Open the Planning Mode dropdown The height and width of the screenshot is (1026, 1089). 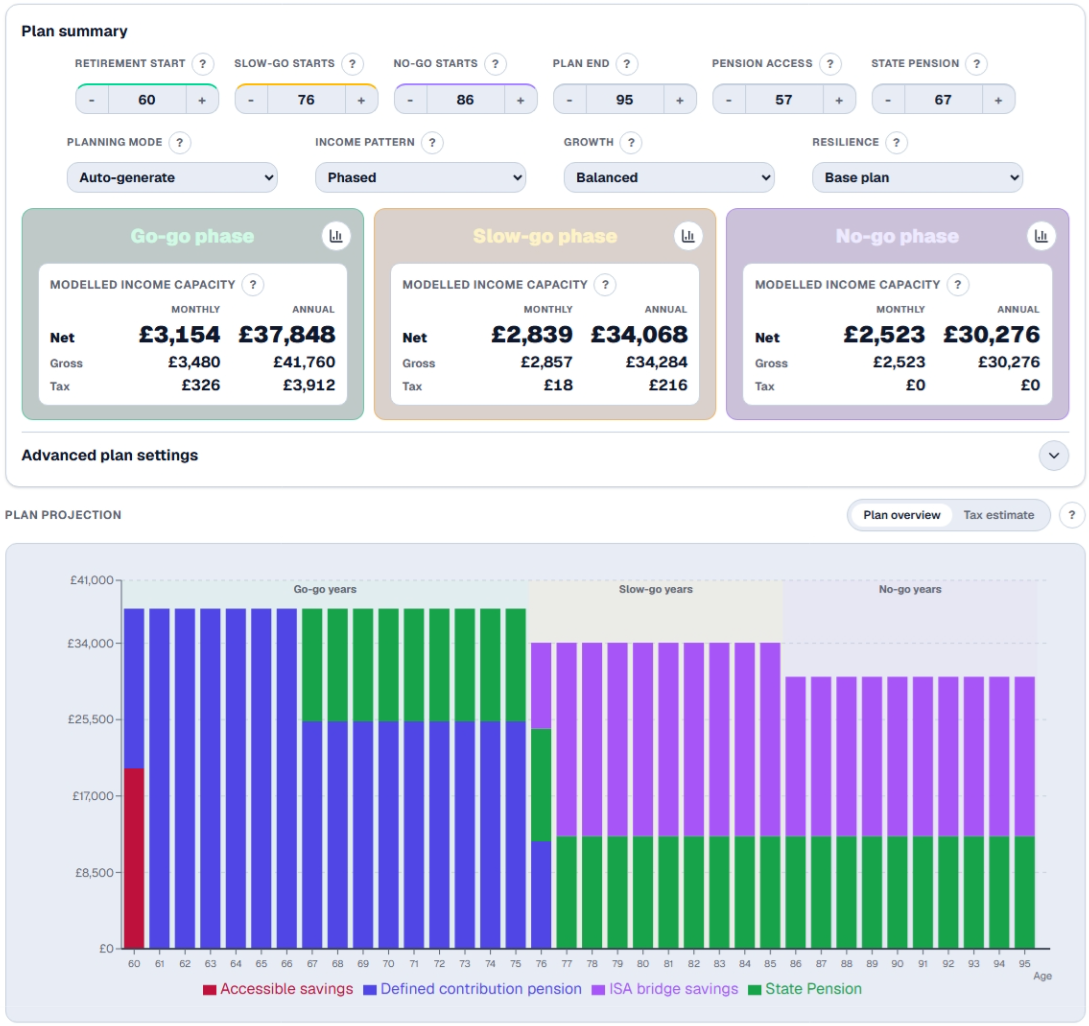(172, 178)
